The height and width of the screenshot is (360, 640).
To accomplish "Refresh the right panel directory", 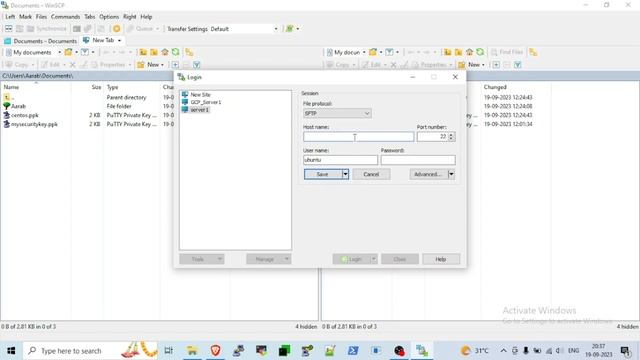I will pos(480,52).
